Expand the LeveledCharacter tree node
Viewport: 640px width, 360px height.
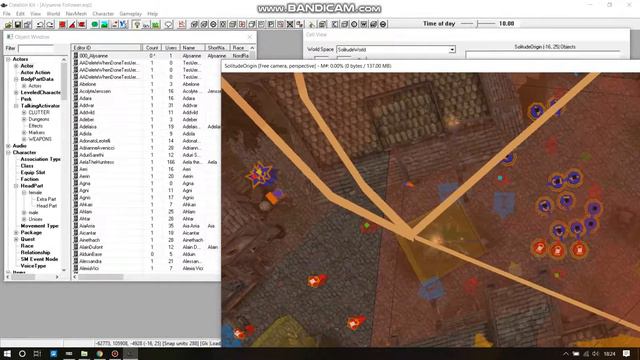tap(16, 93)
